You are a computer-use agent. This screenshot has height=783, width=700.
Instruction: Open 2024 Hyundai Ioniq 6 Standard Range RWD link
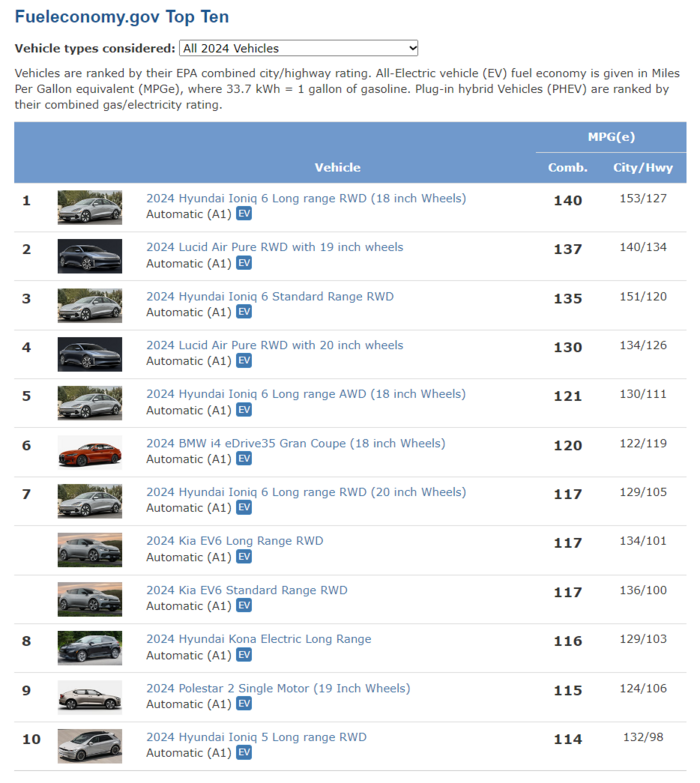pyautogui.click(x=270, y=296)
